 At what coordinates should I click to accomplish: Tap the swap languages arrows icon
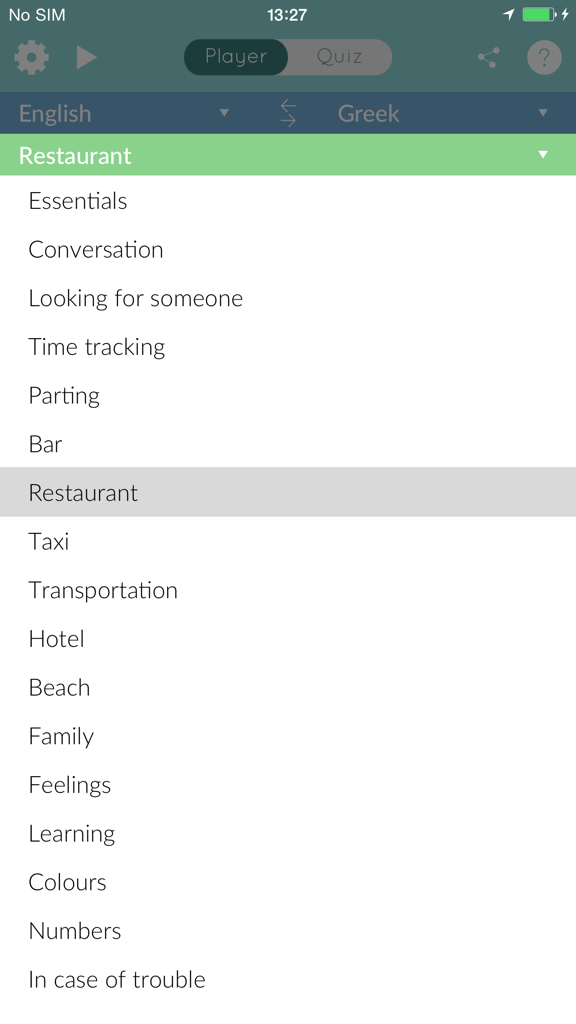pos(288,113)
